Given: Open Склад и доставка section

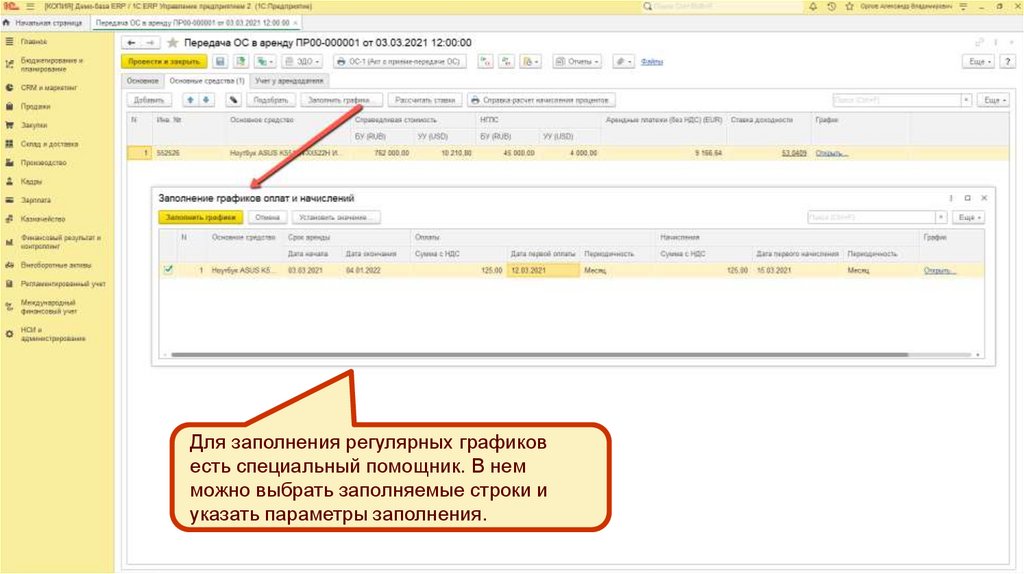Looking at the screenshot, I should (49, 144).
